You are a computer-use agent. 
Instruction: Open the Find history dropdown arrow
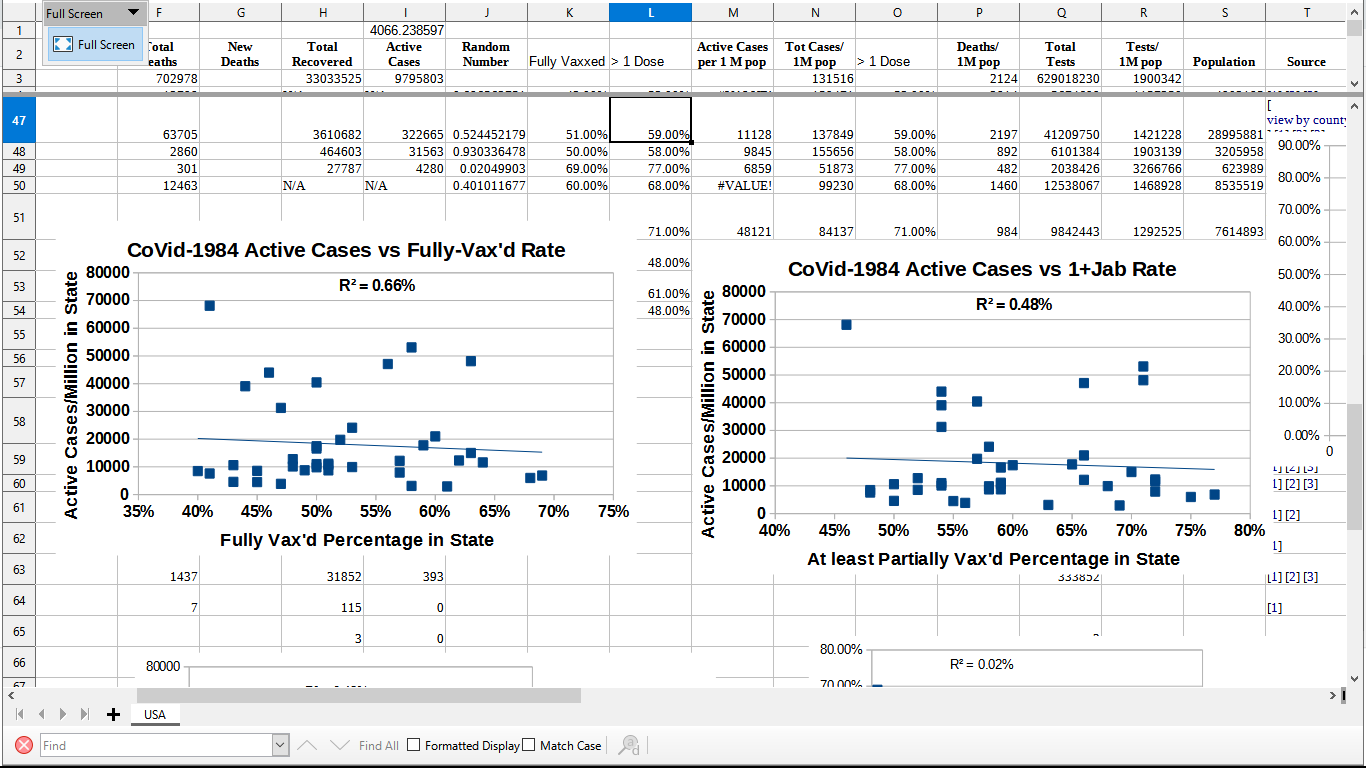click(x=280, y=745)
